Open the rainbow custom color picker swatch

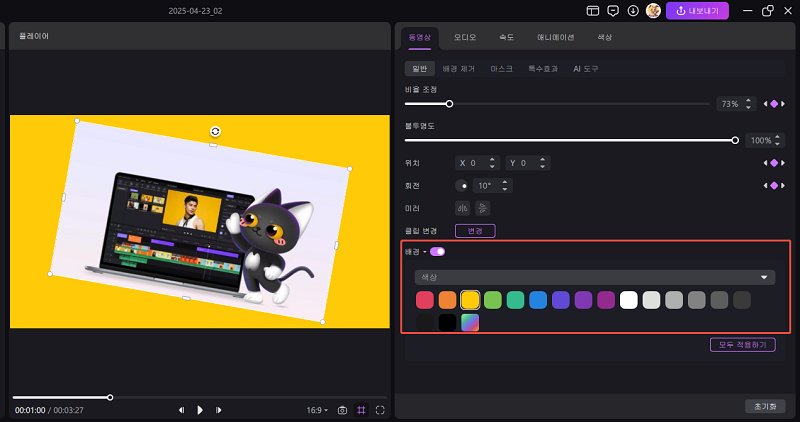tap(470, 322)
